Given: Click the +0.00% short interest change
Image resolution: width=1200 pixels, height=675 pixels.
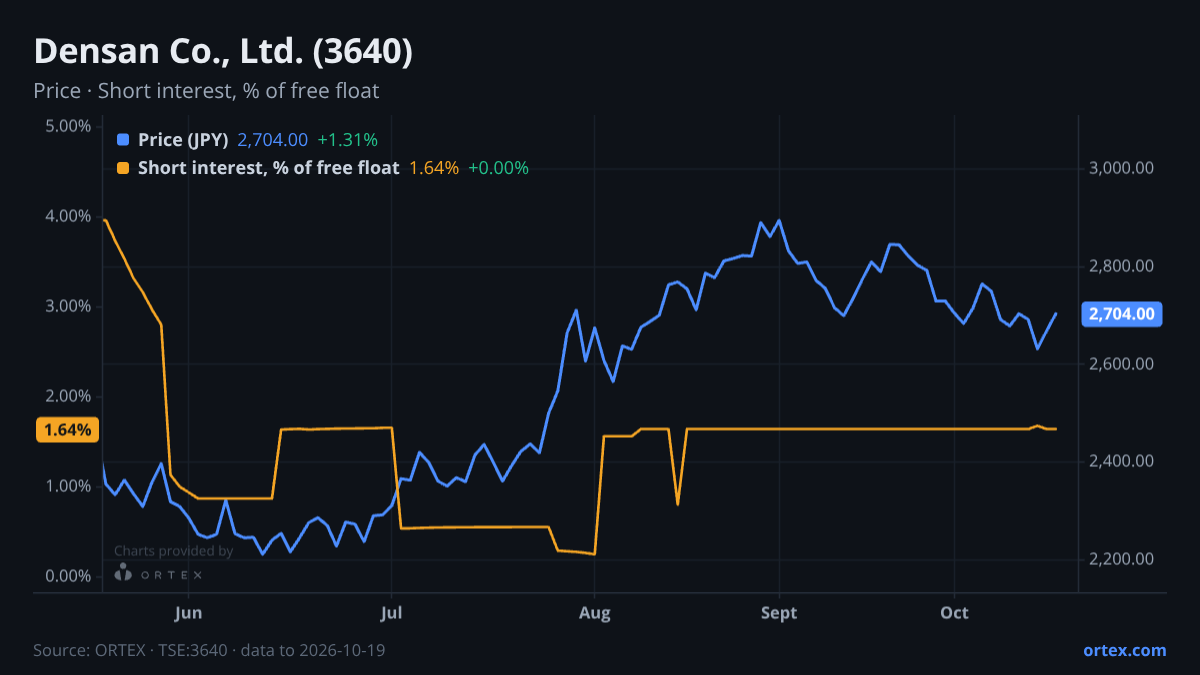Looking at the screenshot, I should point(498,168).
